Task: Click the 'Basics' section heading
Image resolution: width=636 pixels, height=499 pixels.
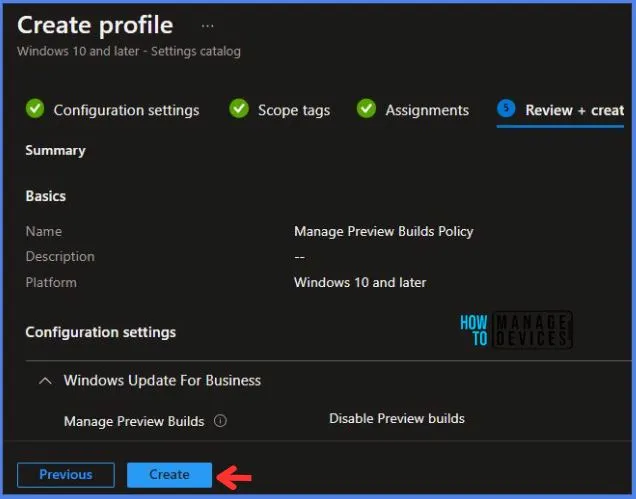Action: coord(45,196)
